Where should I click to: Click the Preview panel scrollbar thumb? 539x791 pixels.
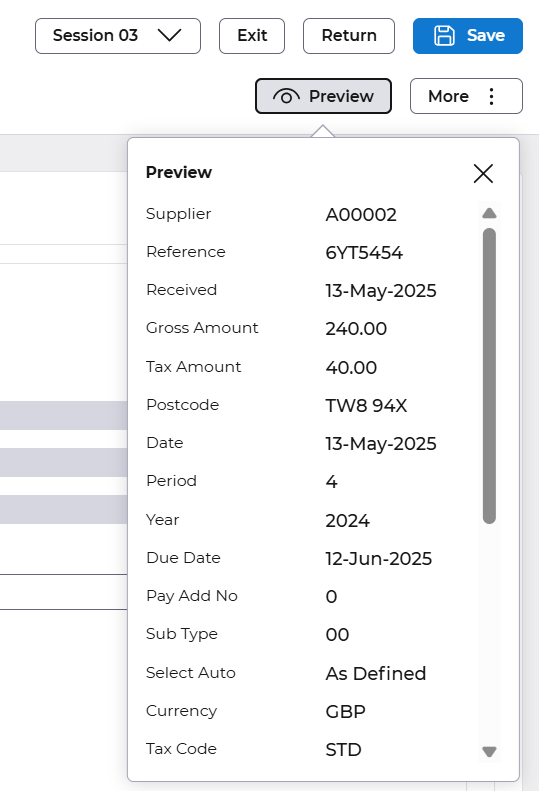(x=489, y=376)
